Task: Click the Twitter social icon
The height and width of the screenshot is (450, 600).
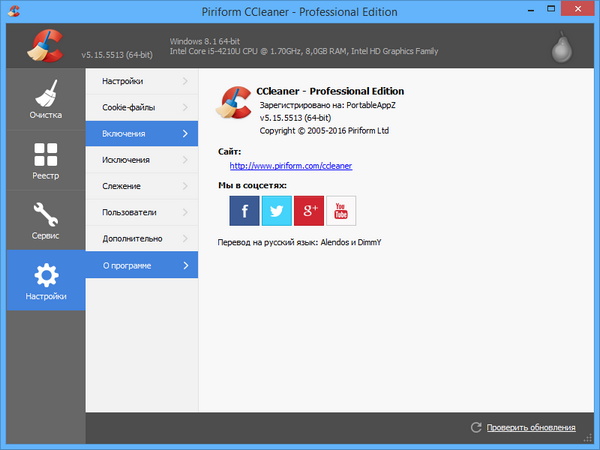Action: (277, 211)
